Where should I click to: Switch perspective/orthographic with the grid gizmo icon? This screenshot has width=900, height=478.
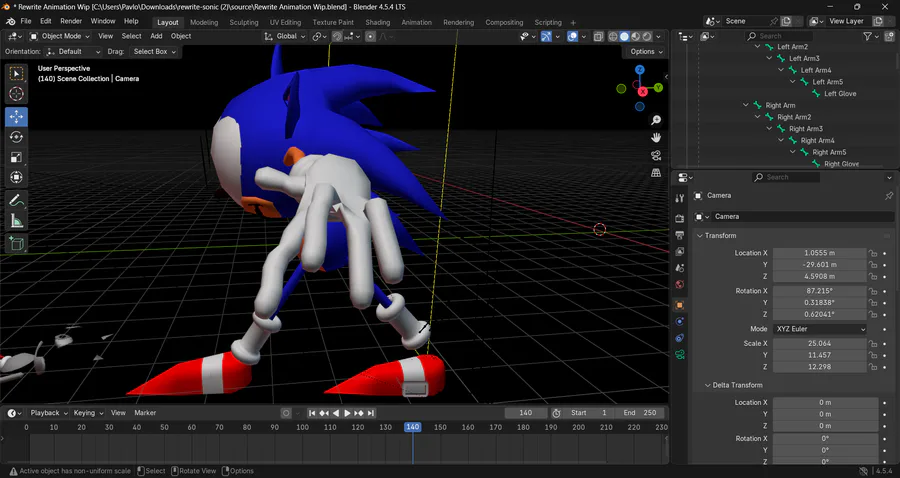pyautogui.click(x=656, y=173)
